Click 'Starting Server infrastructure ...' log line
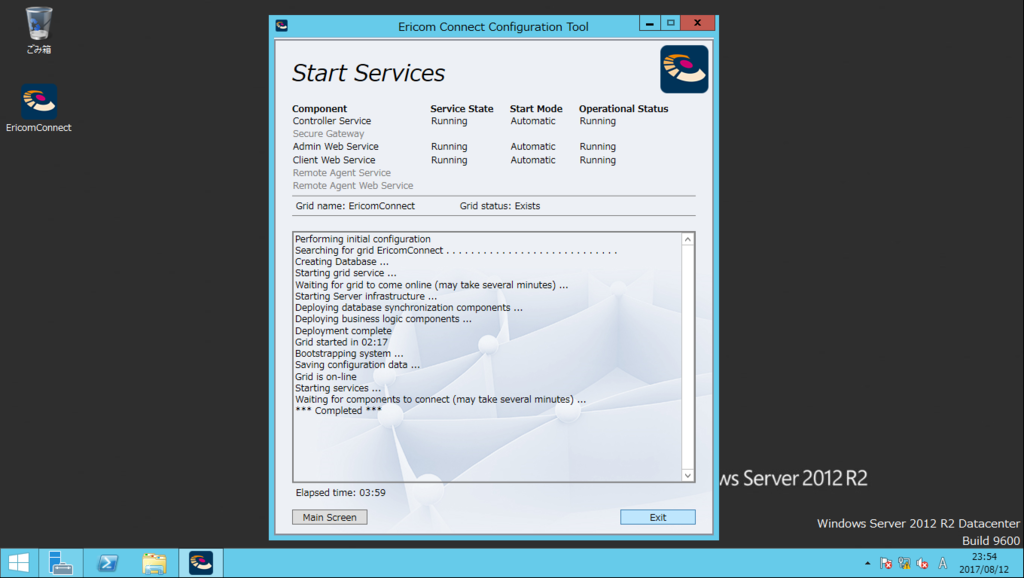 366,297
